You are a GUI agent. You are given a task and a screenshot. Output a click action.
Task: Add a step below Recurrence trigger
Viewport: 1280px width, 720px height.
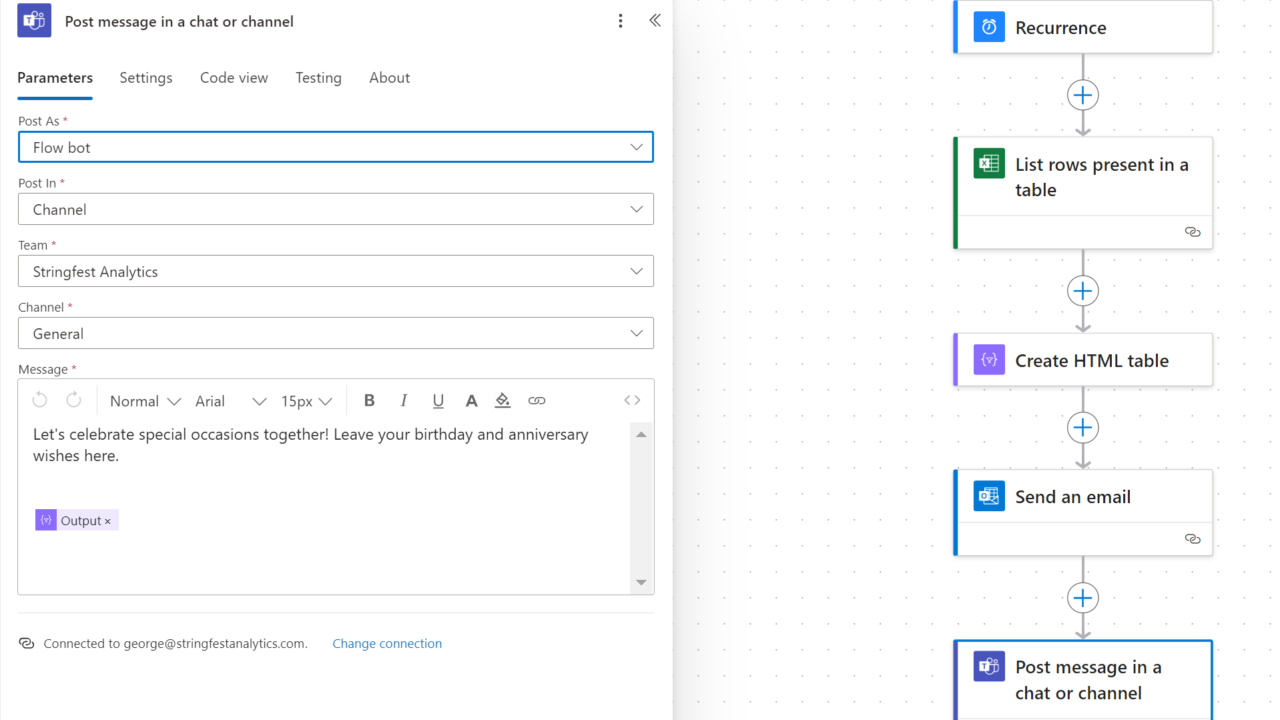[1082, 95]
